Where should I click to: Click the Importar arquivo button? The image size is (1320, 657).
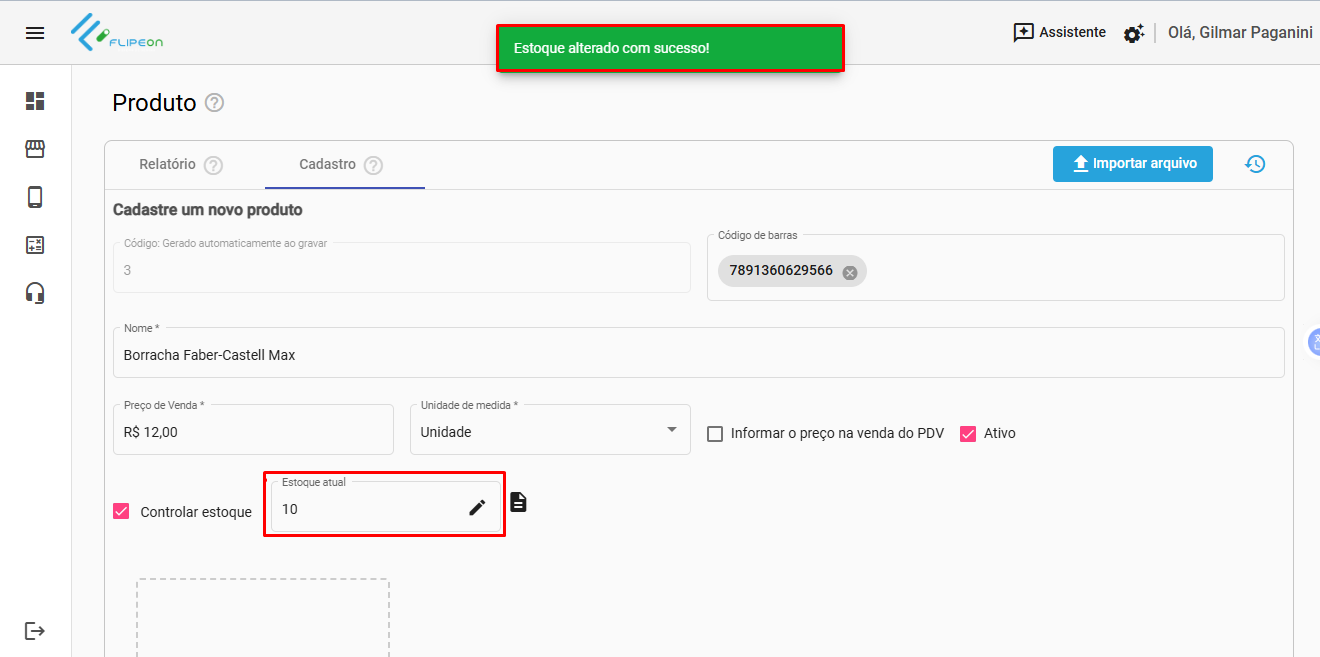click(1132, 164)
